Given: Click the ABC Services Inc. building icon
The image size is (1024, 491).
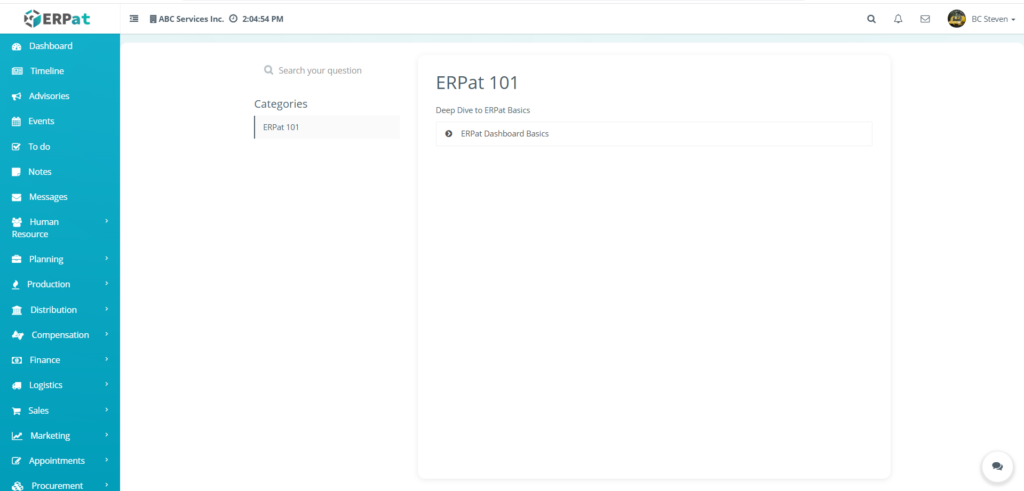Looking at the screenshot, I should click(x=153, y=19).
